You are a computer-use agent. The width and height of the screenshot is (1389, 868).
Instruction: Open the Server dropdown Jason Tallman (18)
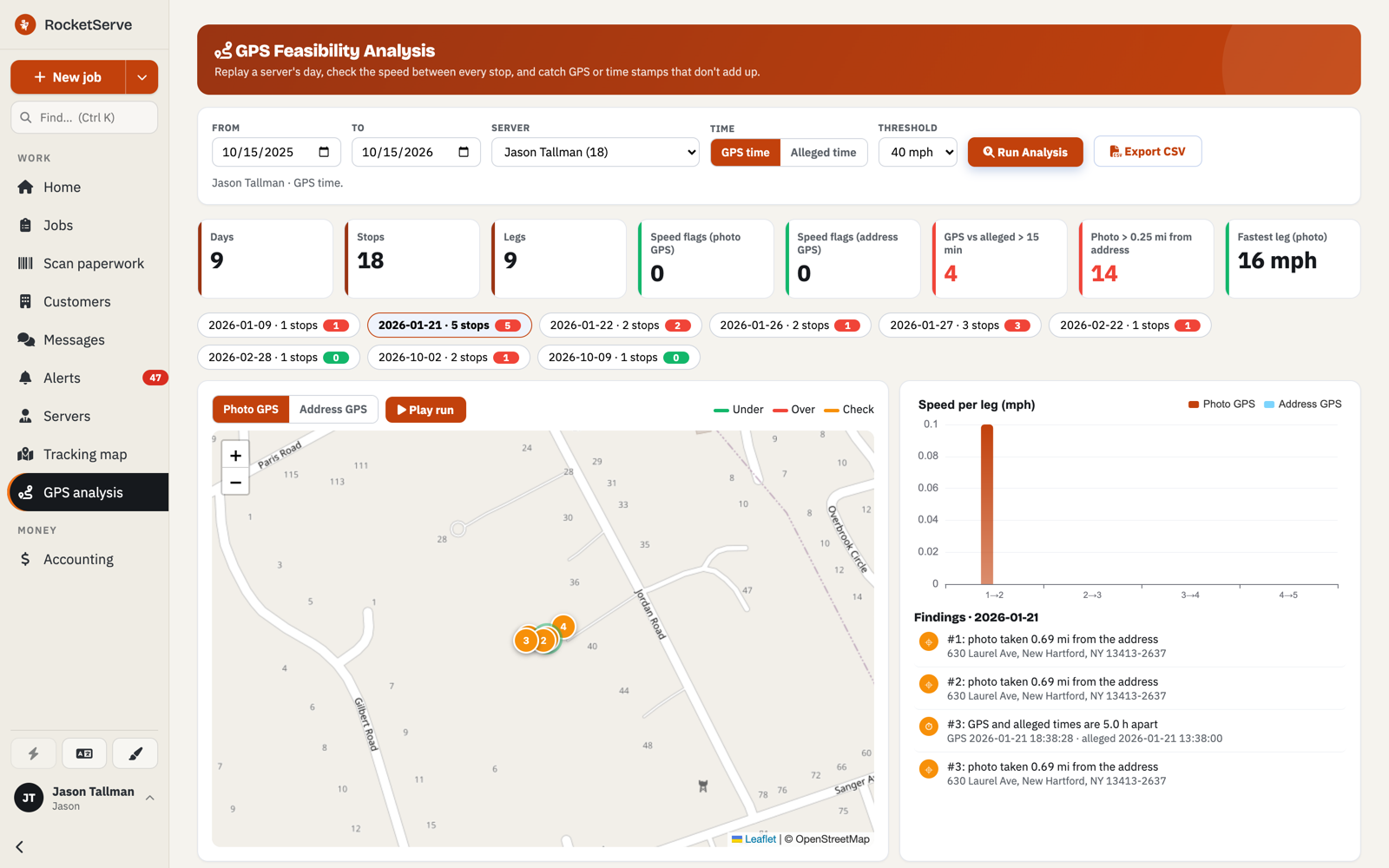click(596, 152)
